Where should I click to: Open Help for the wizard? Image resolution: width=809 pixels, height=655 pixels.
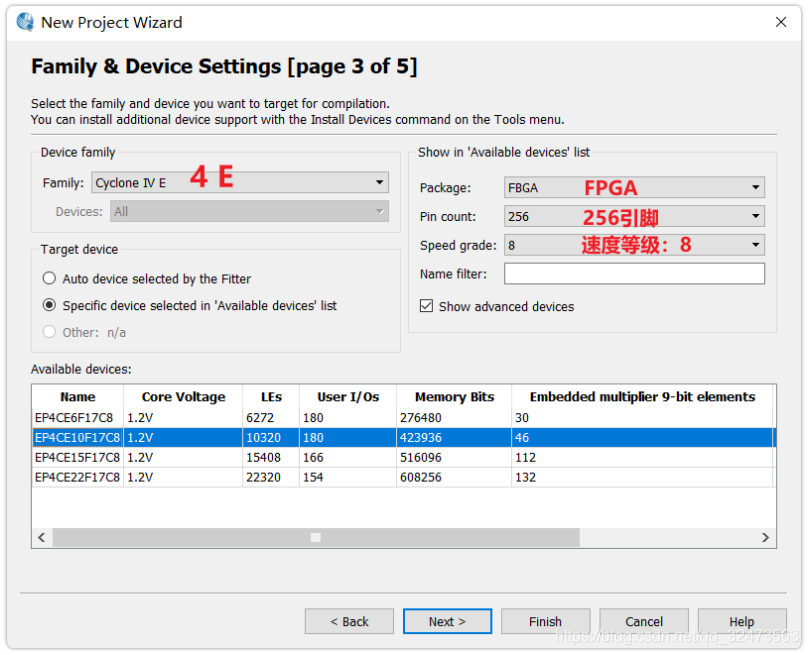tap(742, 621)
